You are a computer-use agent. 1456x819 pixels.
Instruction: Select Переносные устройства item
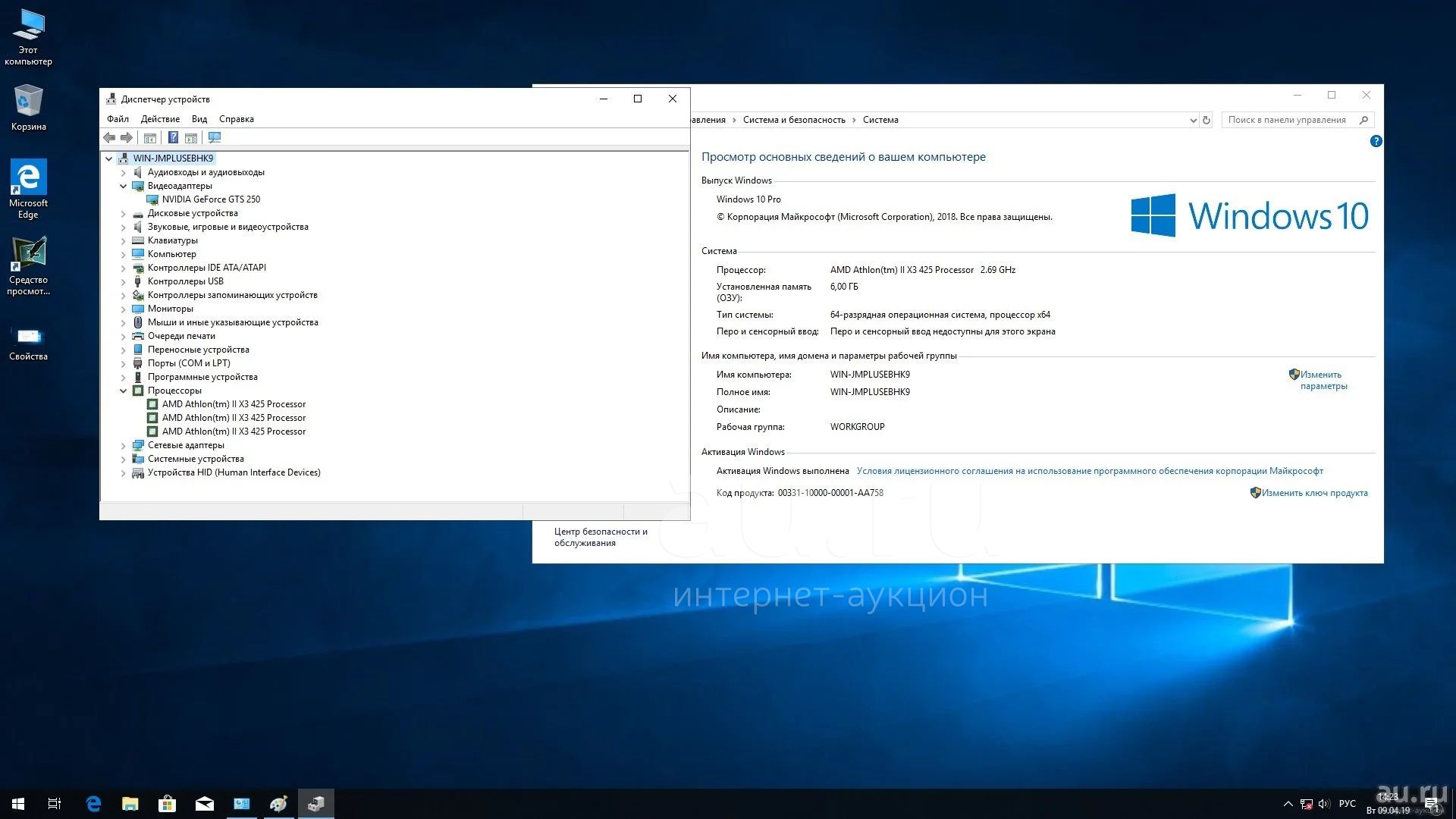(198, 350)
